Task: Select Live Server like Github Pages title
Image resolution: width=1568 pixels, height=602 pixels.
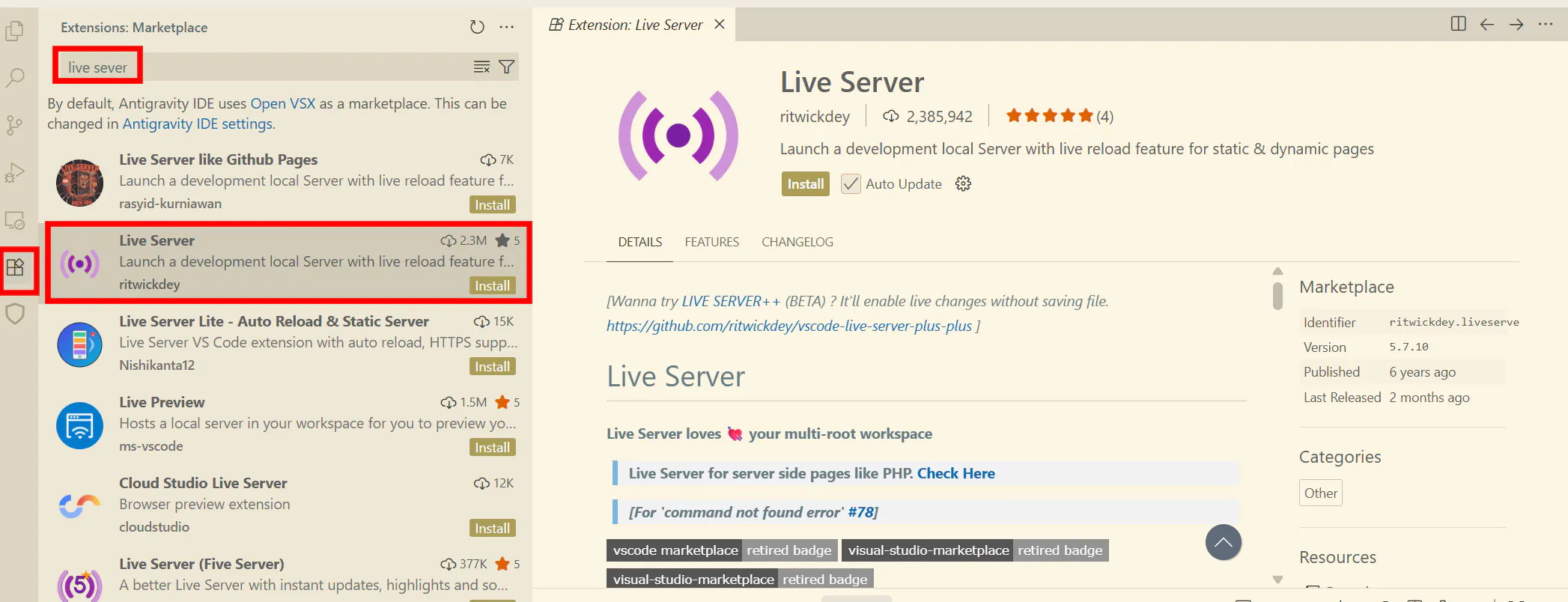Action: point(218,159)
